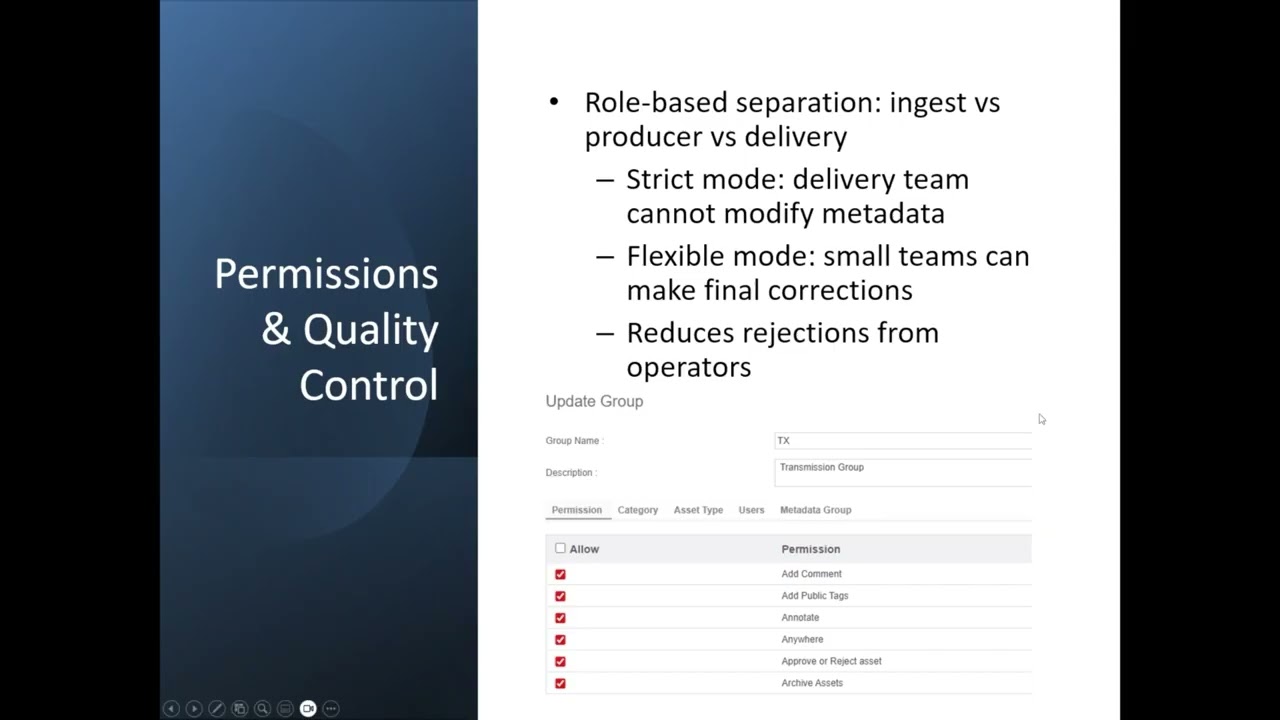Toggle the camera icon in slideshow toolbar
The image size is (1280, 720).
(x=308, y=708)
